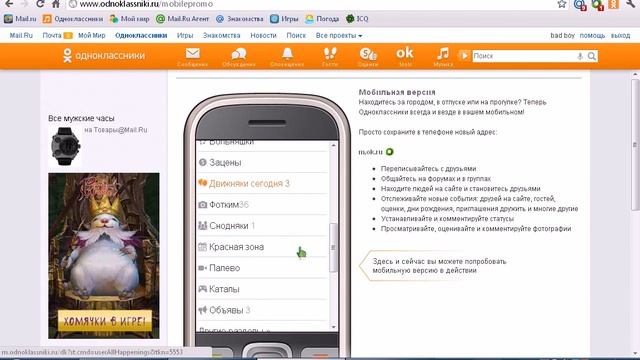The width and height of the screenshot is (640, 360).
Task: Click the wristwatch ad thumbnail
Action: 65,146
